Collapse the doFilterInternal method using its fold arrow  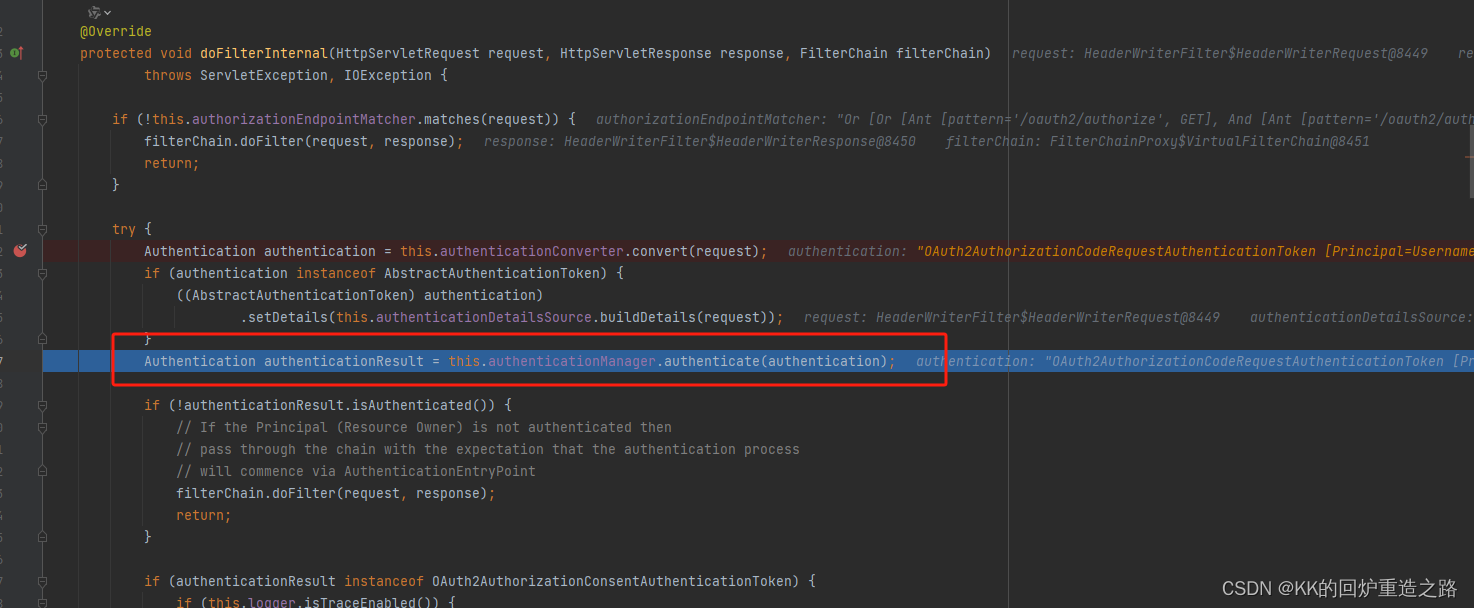pyautogui.click(x=42, y=75)
